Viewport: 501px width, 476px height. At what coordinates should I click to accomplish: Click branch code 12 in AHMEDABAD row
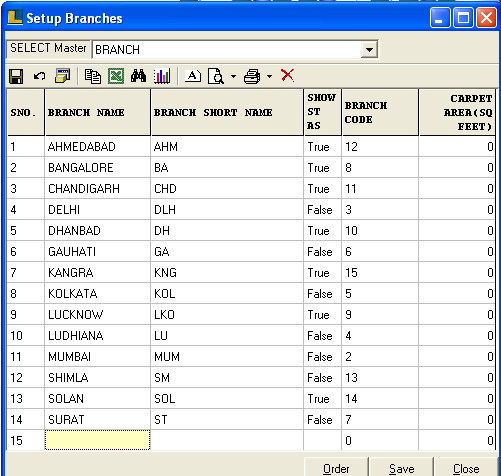coord(380,146)
